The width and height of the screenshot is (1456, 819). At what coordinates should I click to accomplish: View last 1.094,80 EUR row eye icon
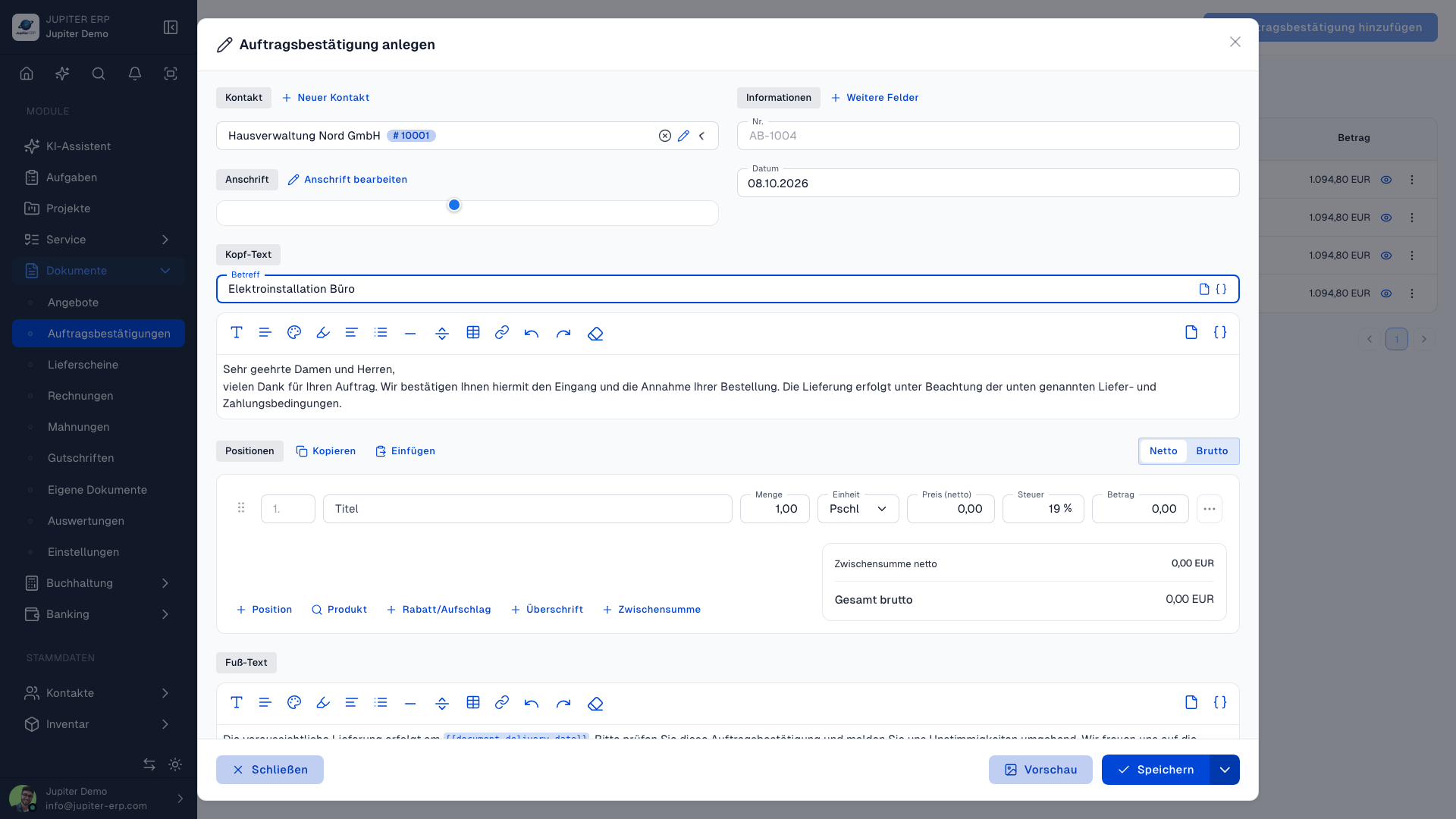[1386, 293]
